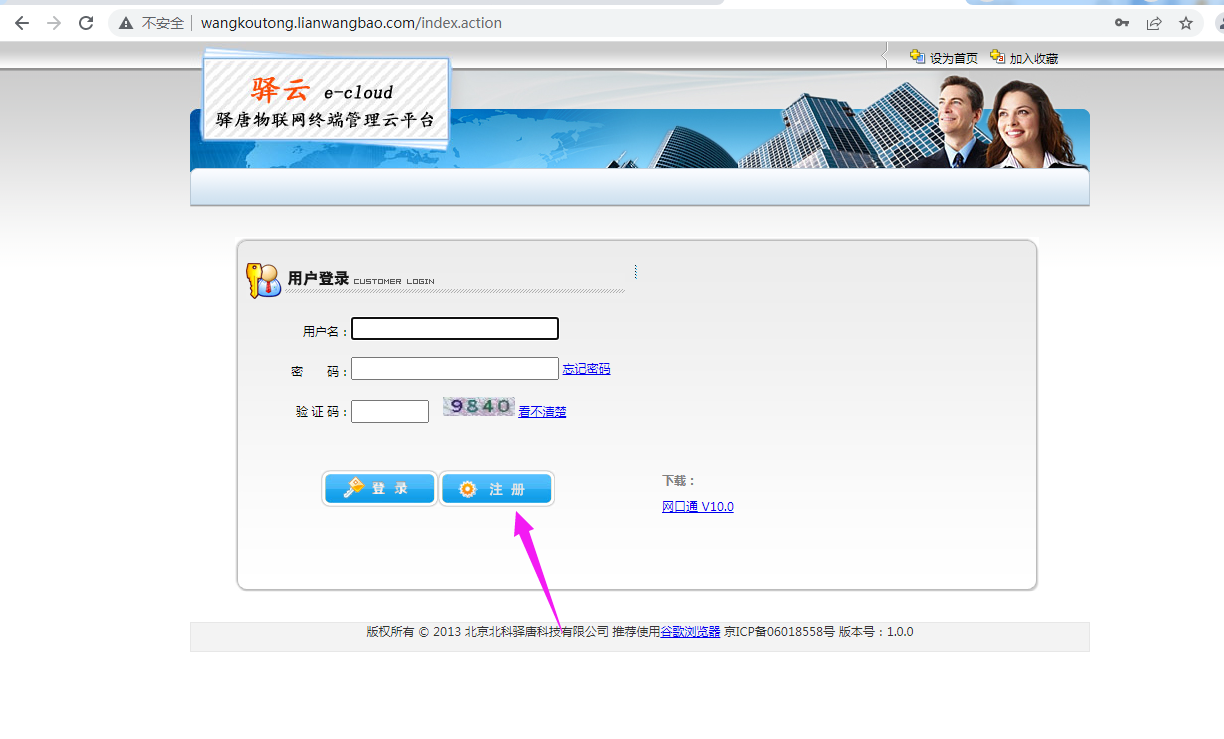Download 网口通 V10.0
The width and height of the screenshot is (1224, 739).
pyautogui.click(x=698, y=507)
